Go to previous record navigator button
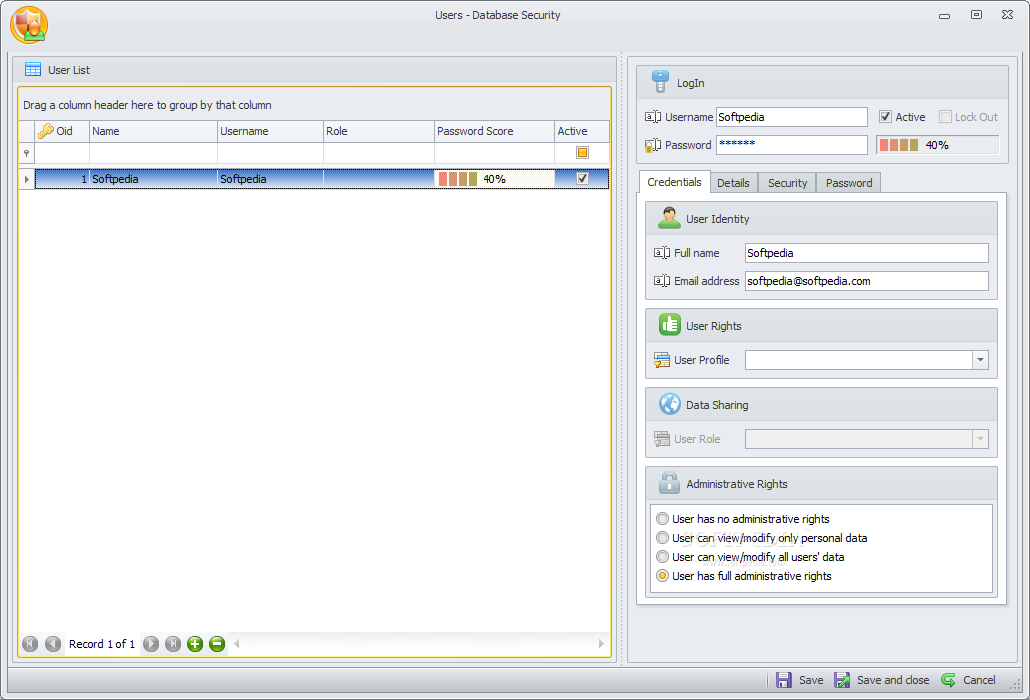Image resolution: width=1030 pixels, height=700 pixels. point(53,644)
